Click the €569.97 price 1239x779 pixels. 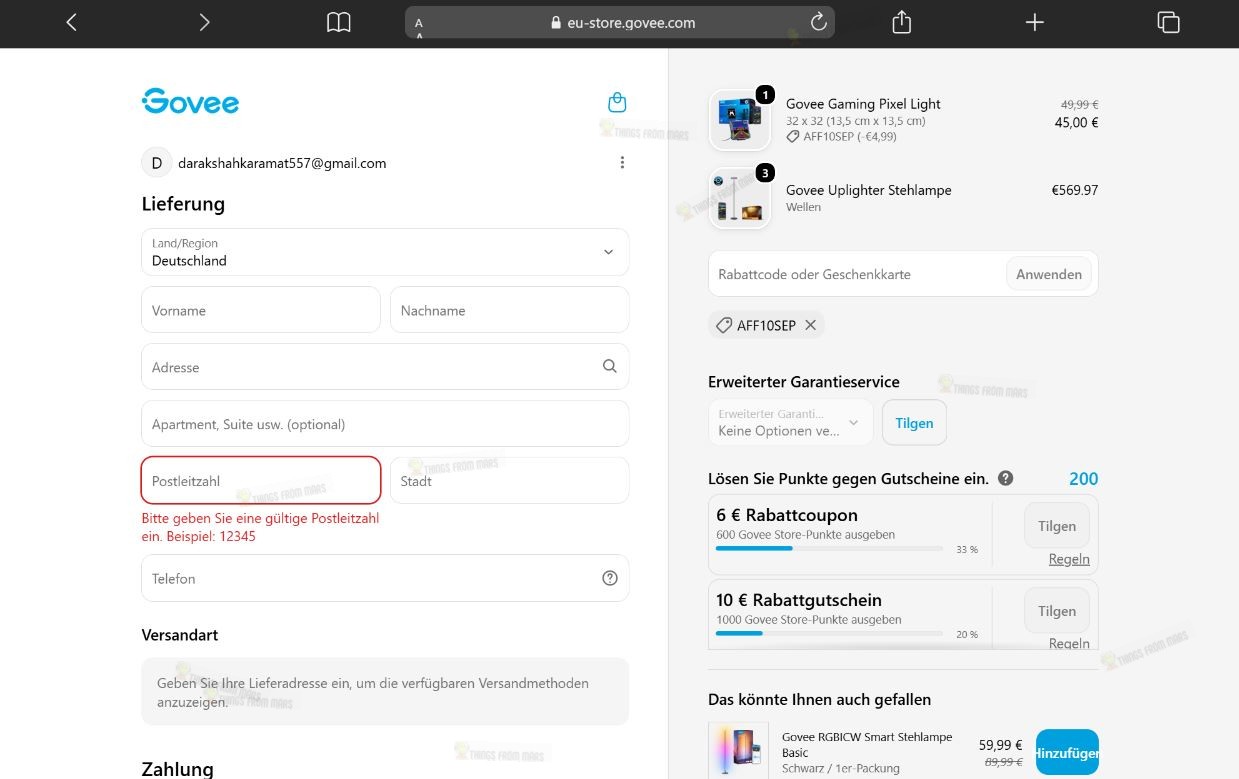[1074, 190]
